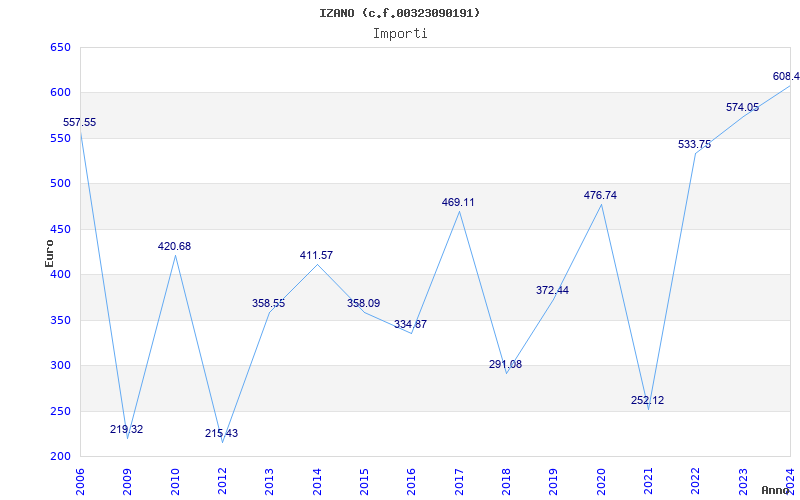
Task: Click the 2019 x-axis year label
Action: tap(554, 482)
